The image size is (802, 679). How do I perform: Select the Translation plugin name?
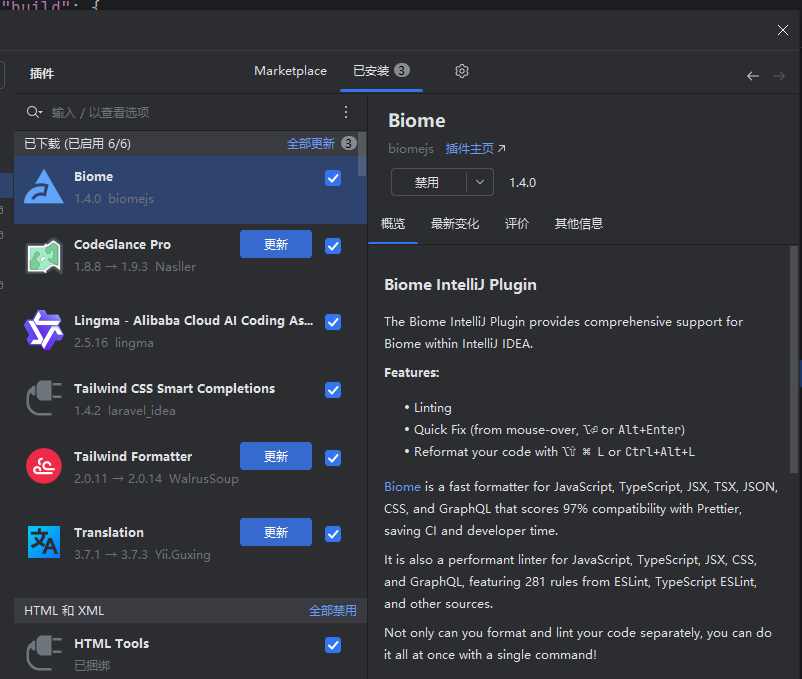109,533
